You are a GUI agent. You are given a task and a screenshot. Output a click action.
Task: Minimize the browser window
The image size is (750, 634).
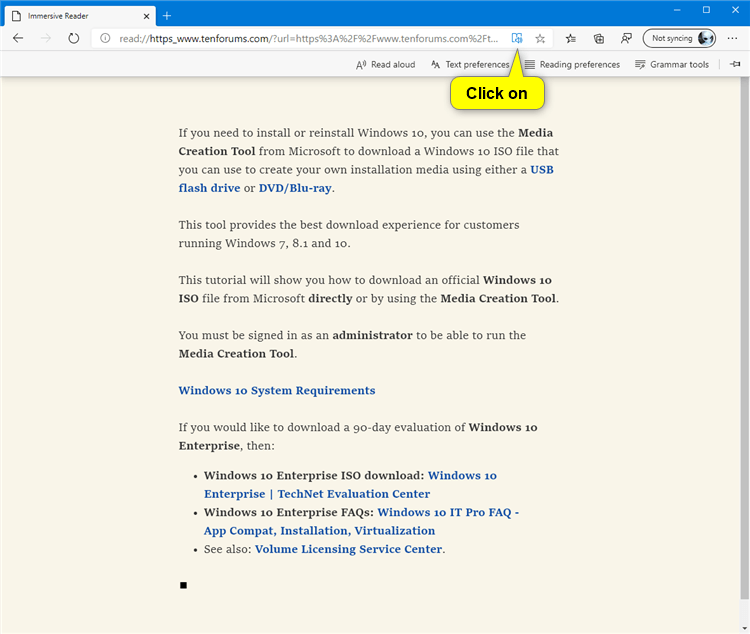tap(677, 10)
